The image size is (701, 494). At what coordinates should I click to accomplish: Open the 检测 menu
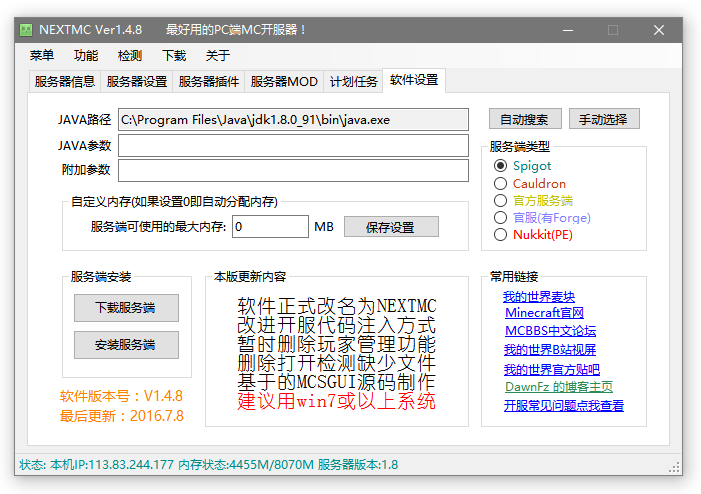point(130,55)
